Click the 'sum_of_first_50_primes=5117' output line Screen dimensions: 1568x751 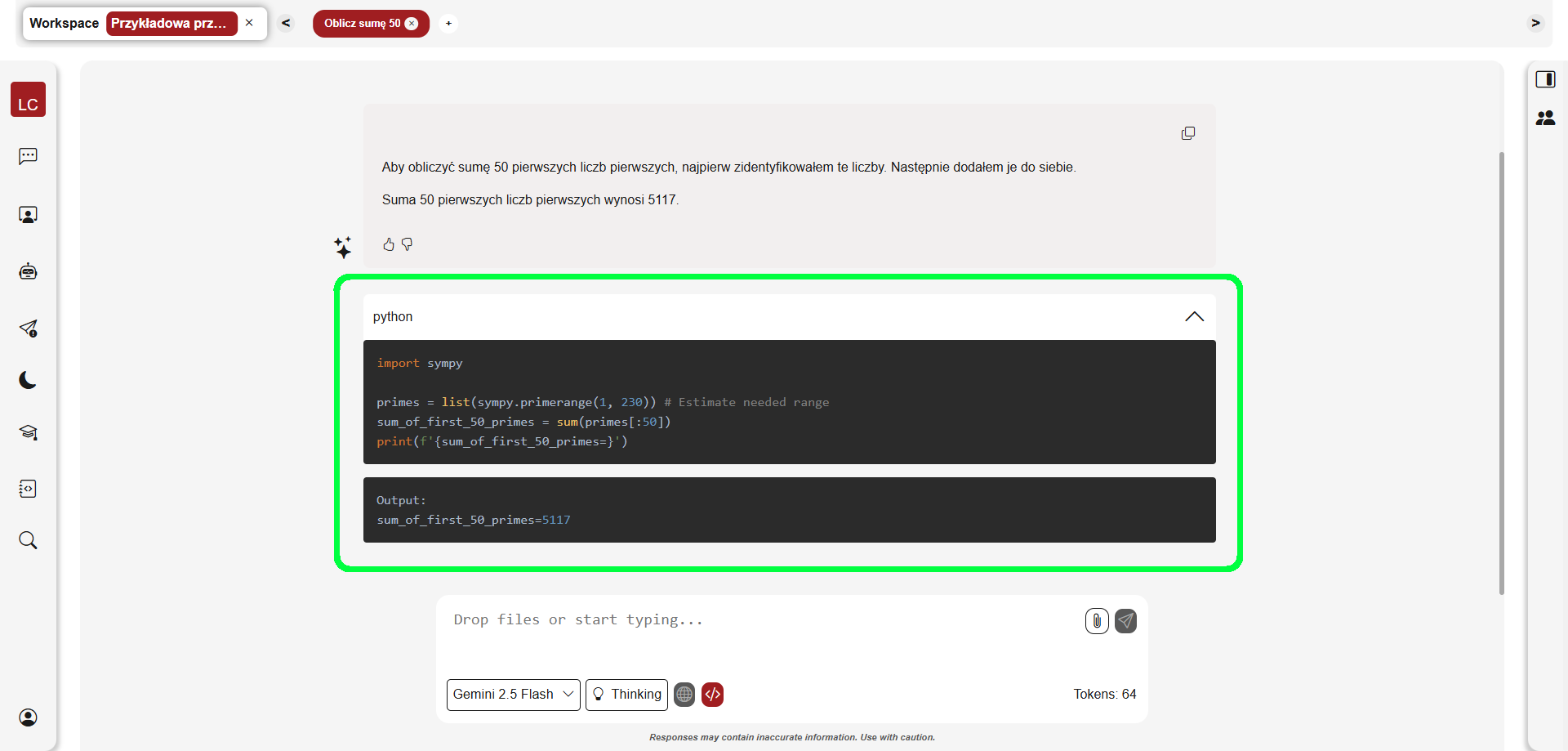point(474,520)
